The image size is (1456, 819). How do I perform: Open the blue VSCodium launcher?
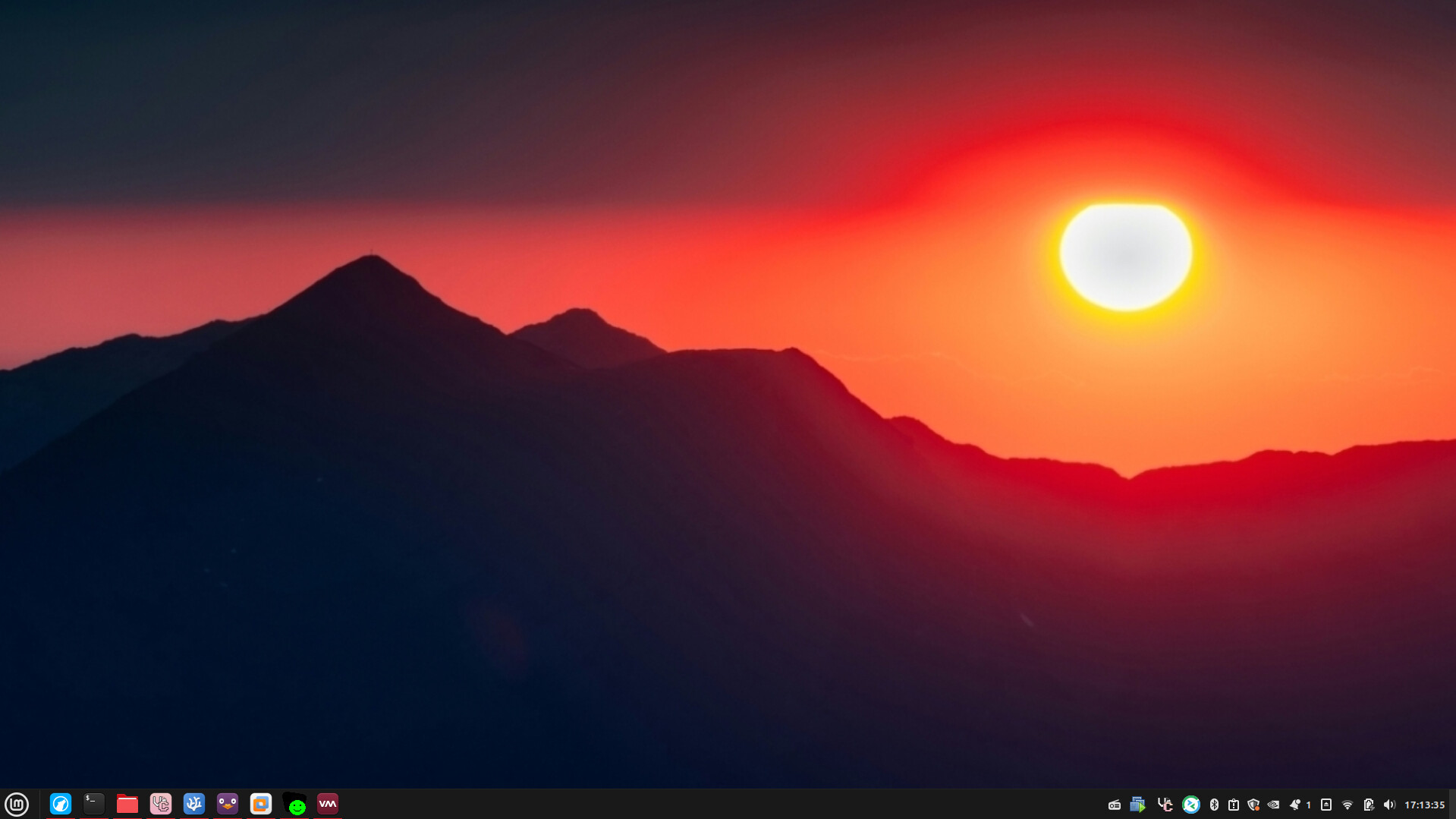point(194,804)
